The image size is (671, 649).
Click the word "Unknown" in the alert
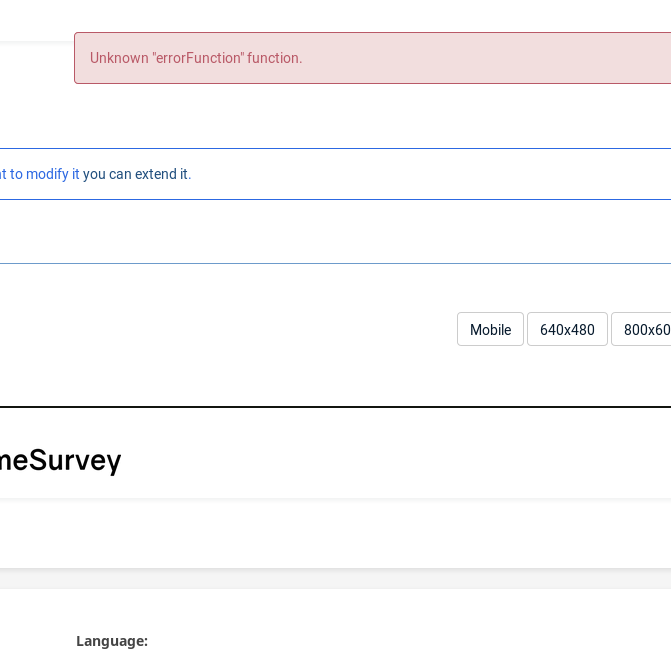tap(119, 58)
